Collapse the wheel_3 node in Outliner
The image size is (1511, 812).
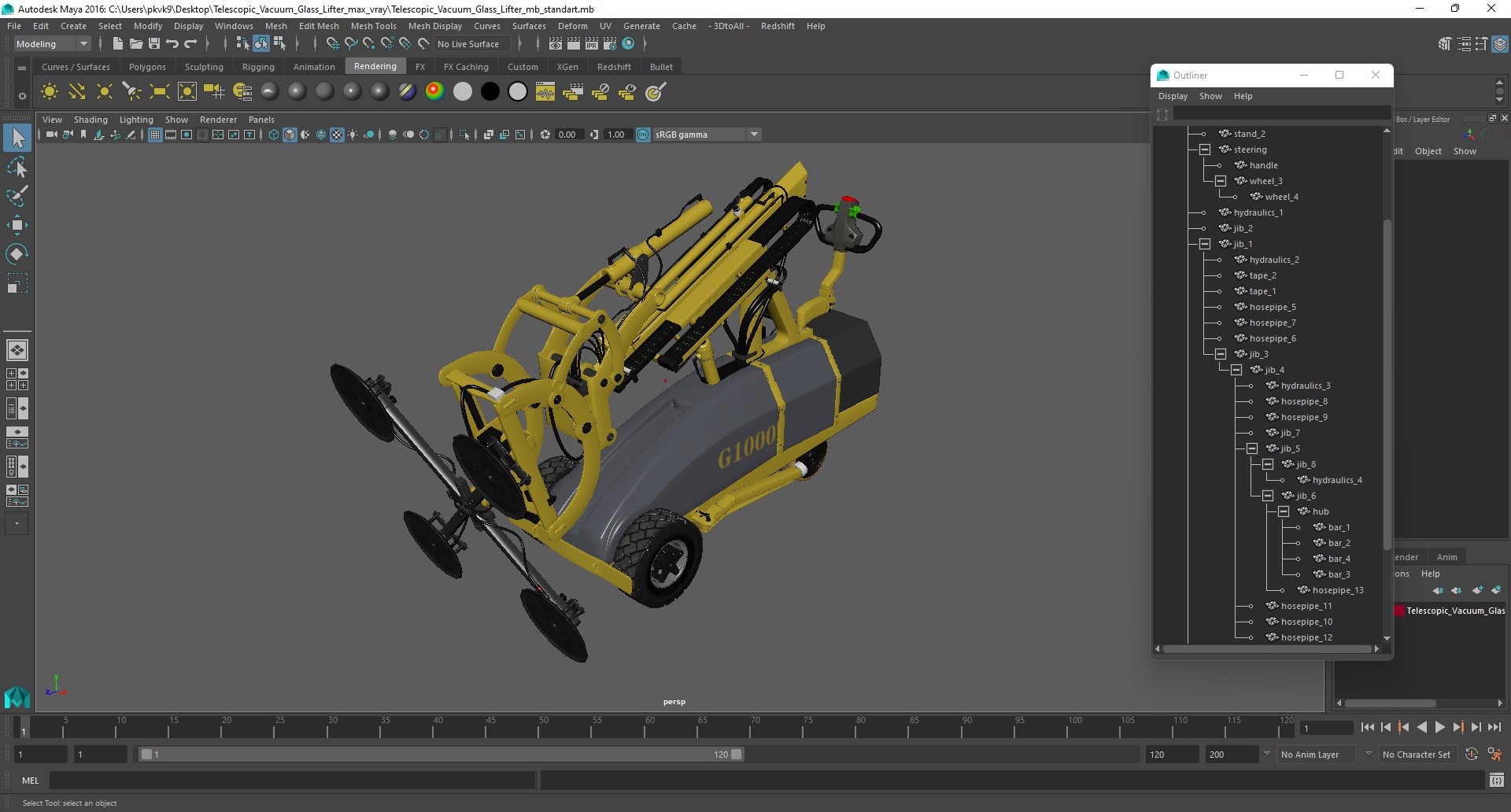pyautogui.click(x=1221, y=181)
